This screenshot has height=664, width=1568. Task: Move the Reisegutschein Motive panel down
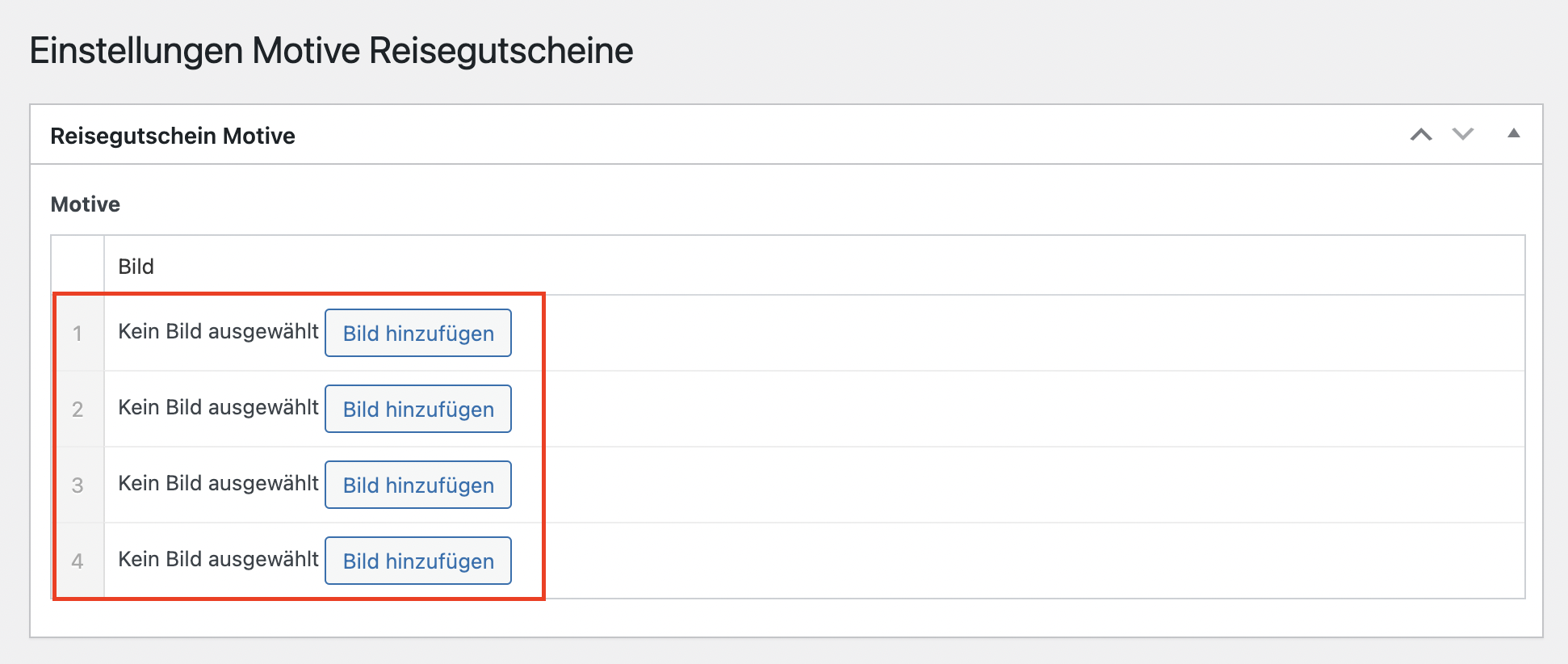click(1463, 134)
